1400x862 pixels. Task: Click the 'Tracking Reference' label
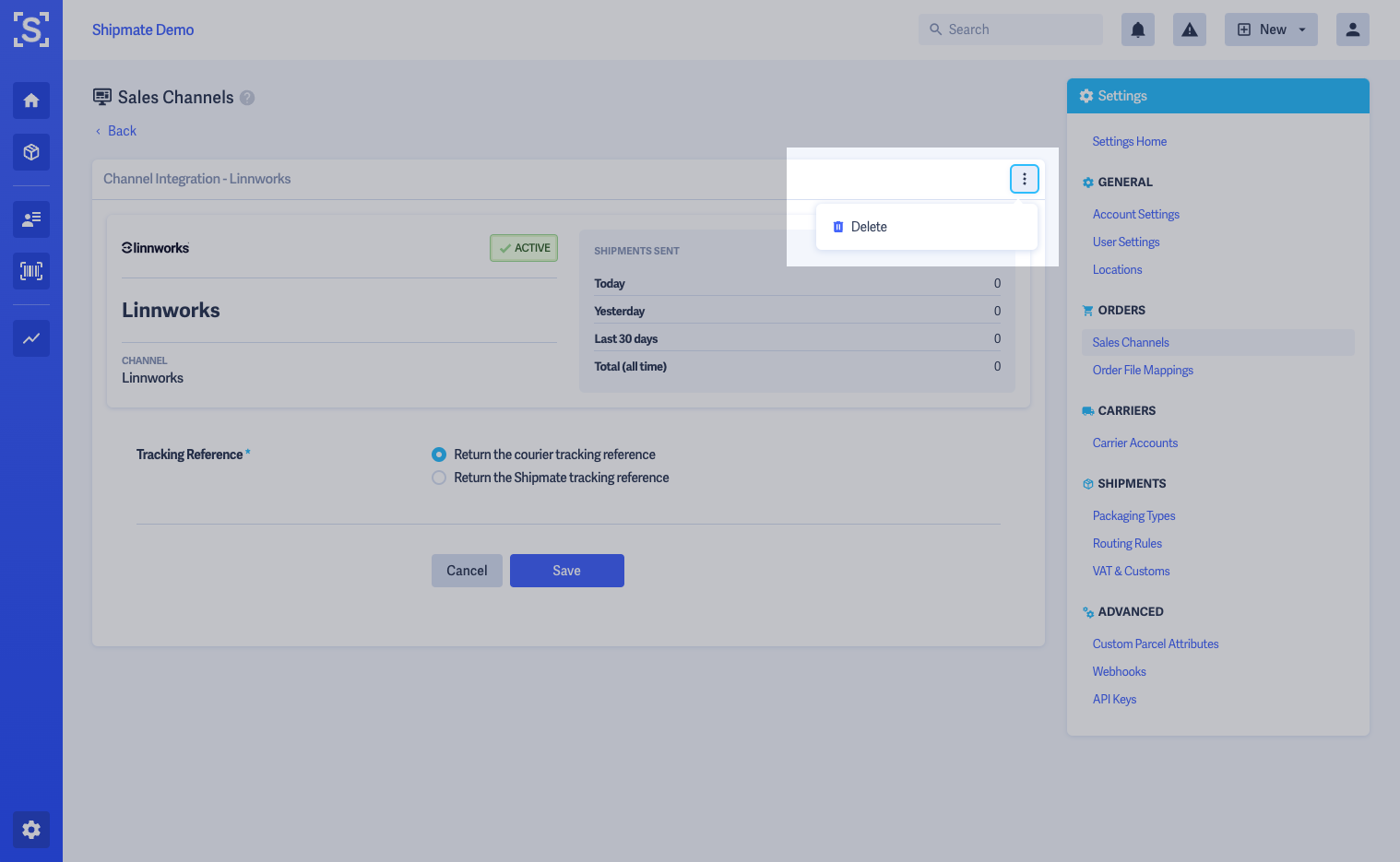tap(190, 455)
